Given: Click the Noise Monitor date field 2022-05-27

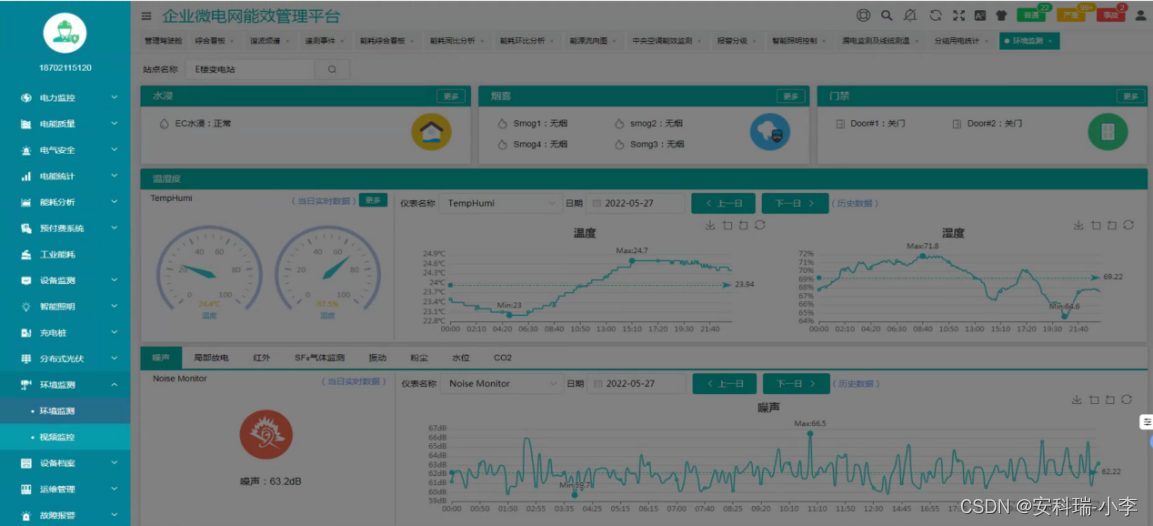Looking at the screenshot, I should 636,383.
